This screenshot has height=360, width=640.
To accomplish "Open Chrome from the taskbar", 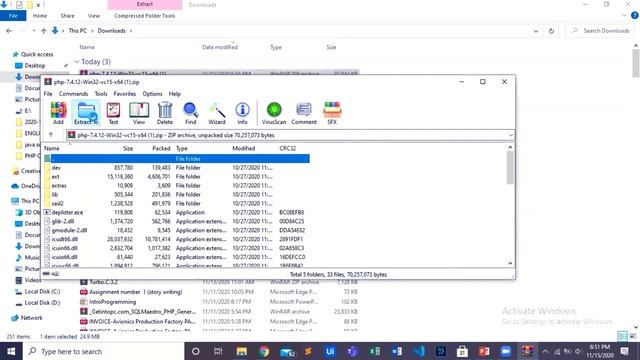I will pyautogui.click(x=264, y=351).
